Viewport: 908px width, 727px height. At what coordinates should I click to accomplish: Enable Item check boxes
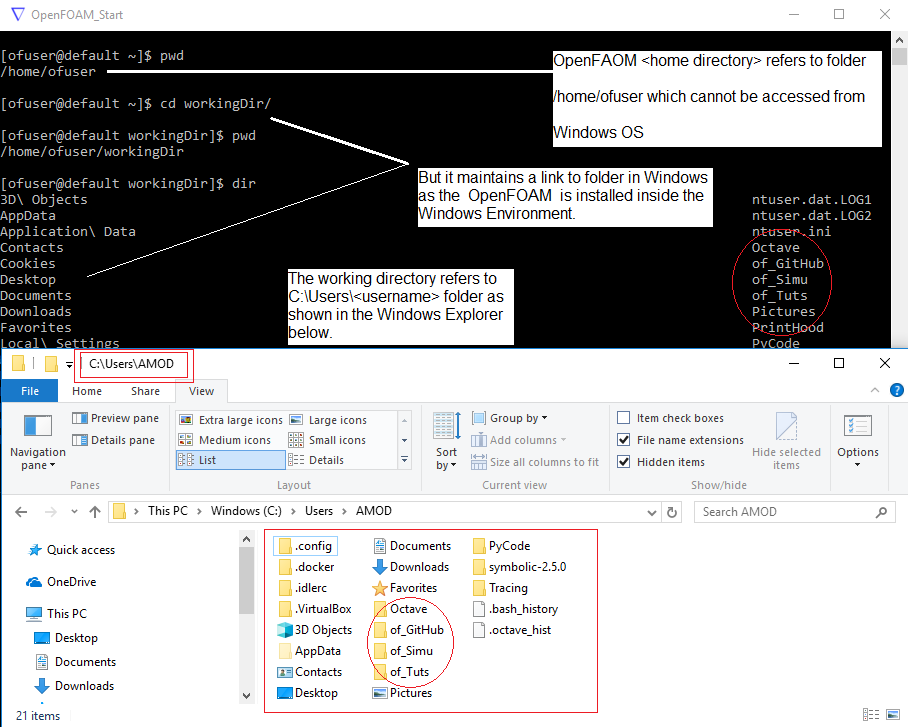tap(624, 418)
